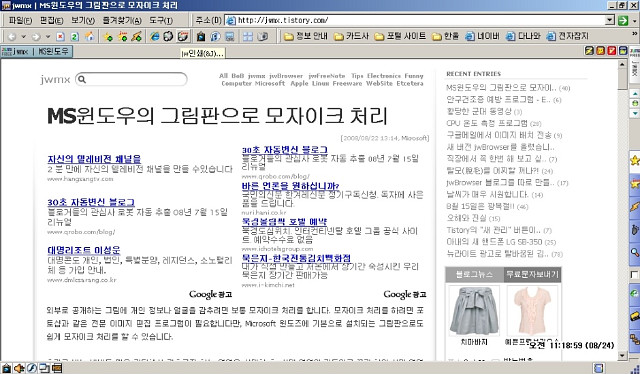
Task: Open the 정보 안내 links folder
Action: pos(306,36)
